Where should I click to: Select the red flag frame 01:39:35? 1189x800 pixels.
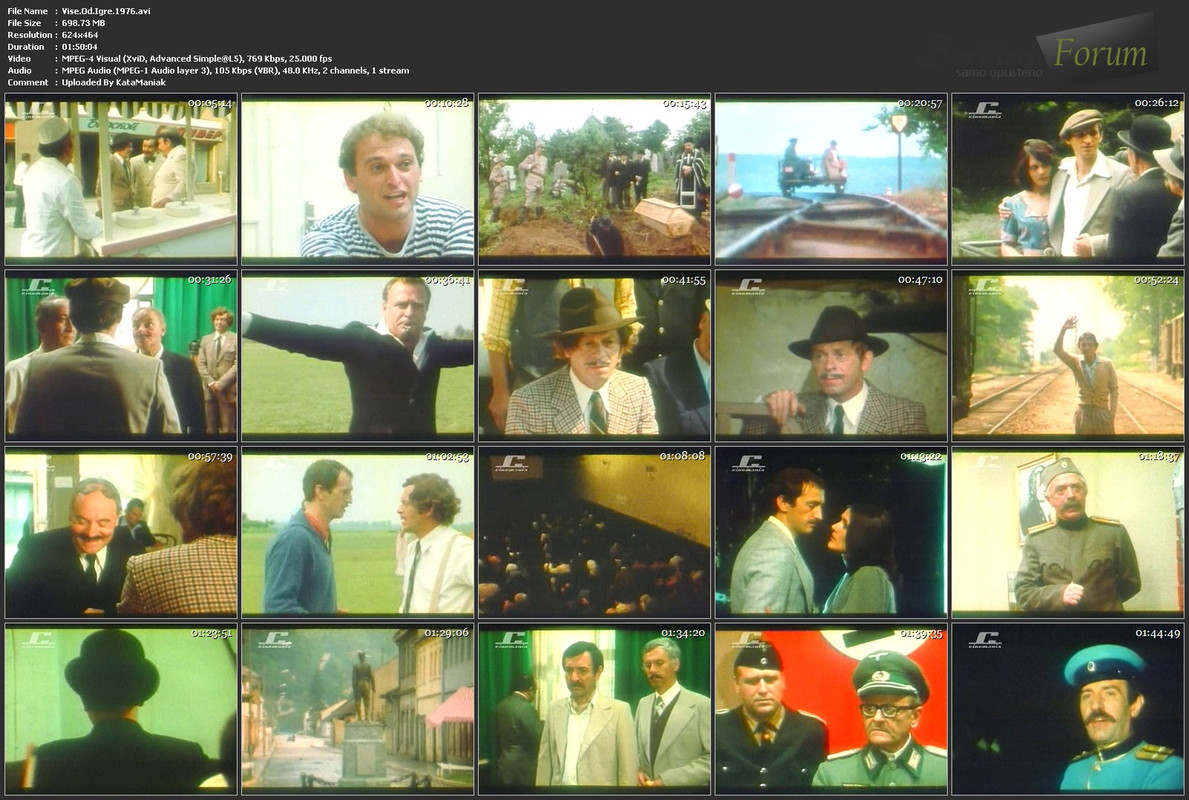831,709
